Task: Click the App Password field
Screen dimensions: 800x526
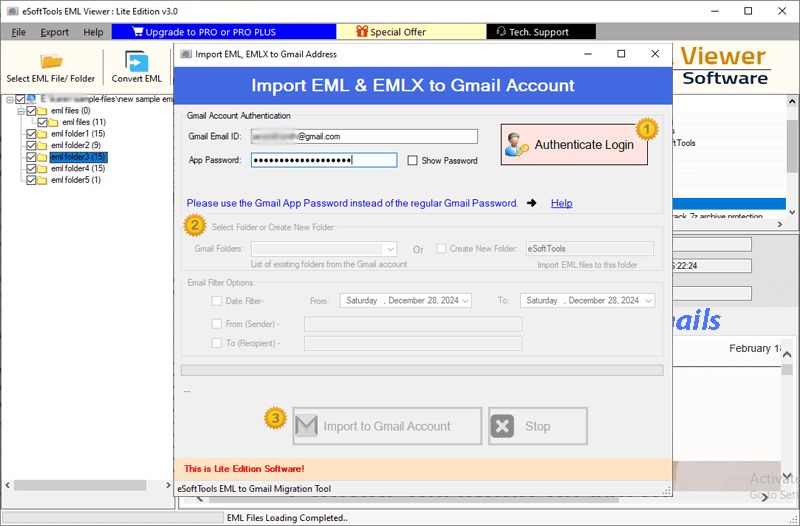Action: (x=324, y=160)
